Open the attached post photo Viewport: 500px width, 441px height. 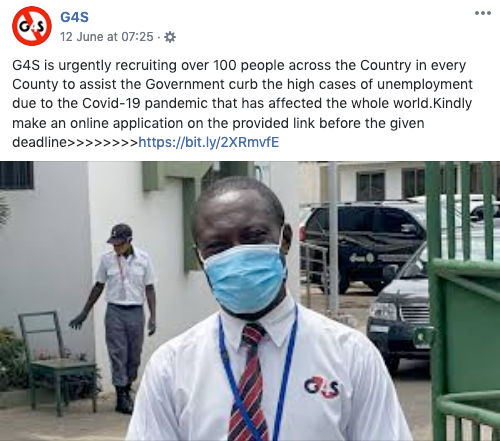[250, 301]
